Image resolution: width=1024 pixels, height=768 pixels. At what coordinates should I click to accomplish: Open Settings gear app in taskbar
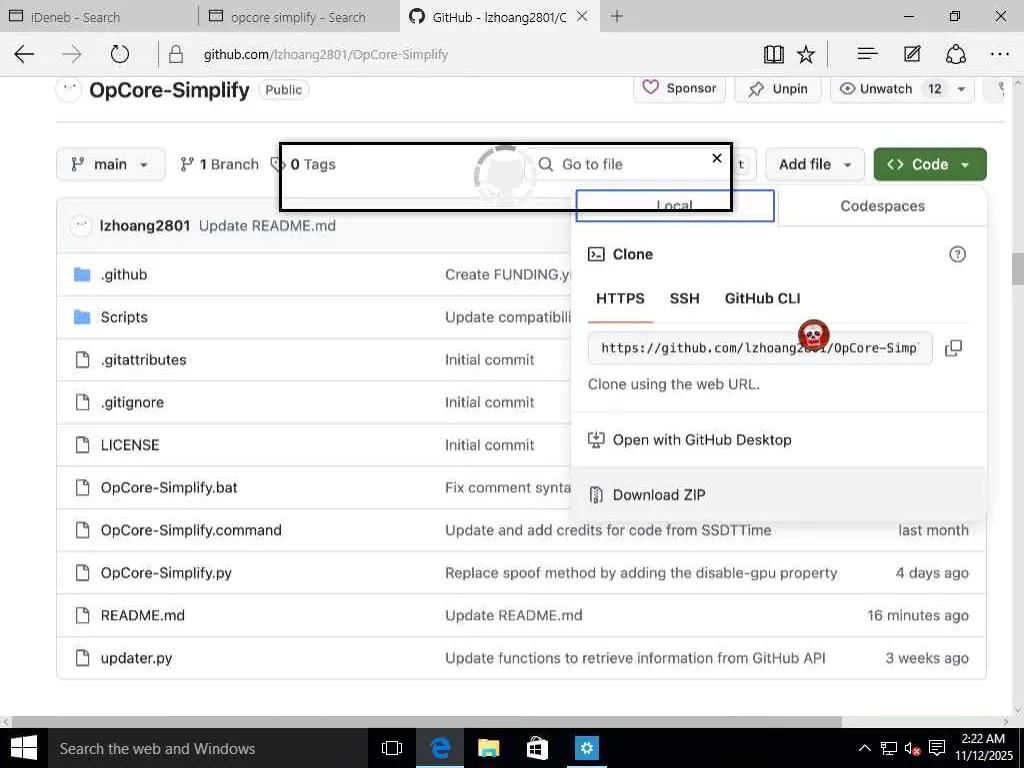tap(586, 748)
